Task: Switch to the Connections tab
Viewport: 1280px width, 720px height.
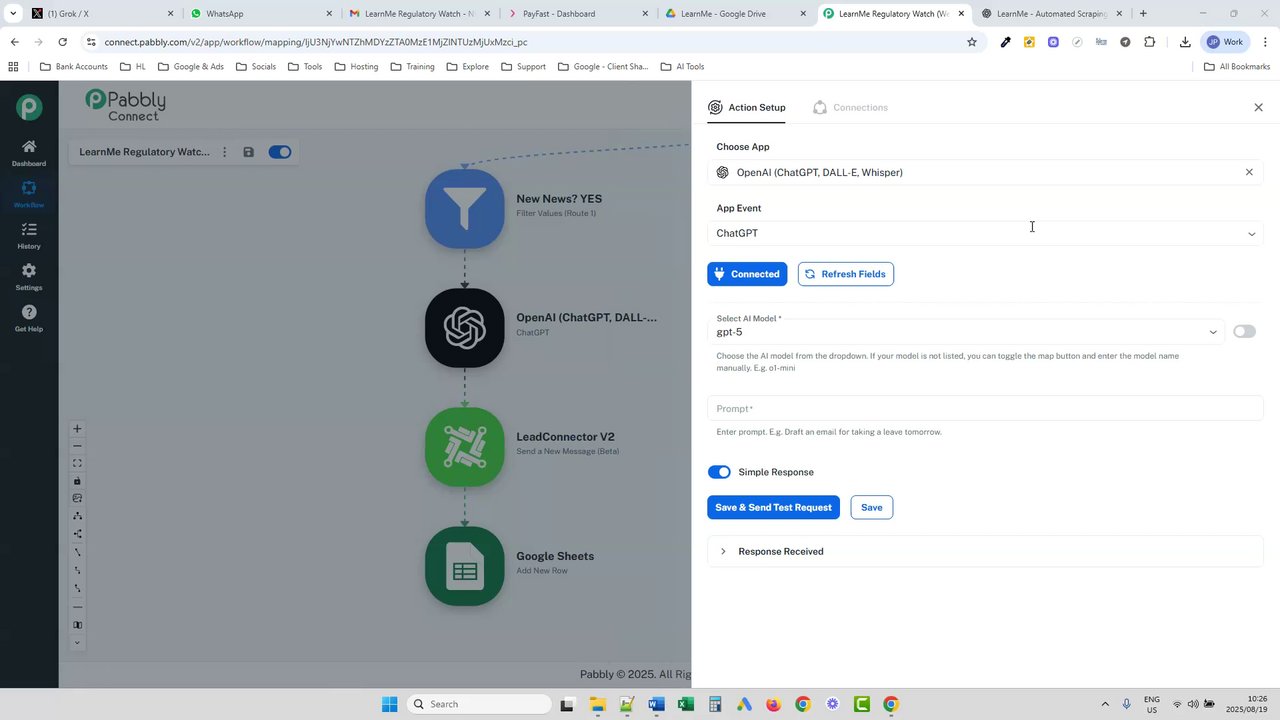Action: pos(850,107)
